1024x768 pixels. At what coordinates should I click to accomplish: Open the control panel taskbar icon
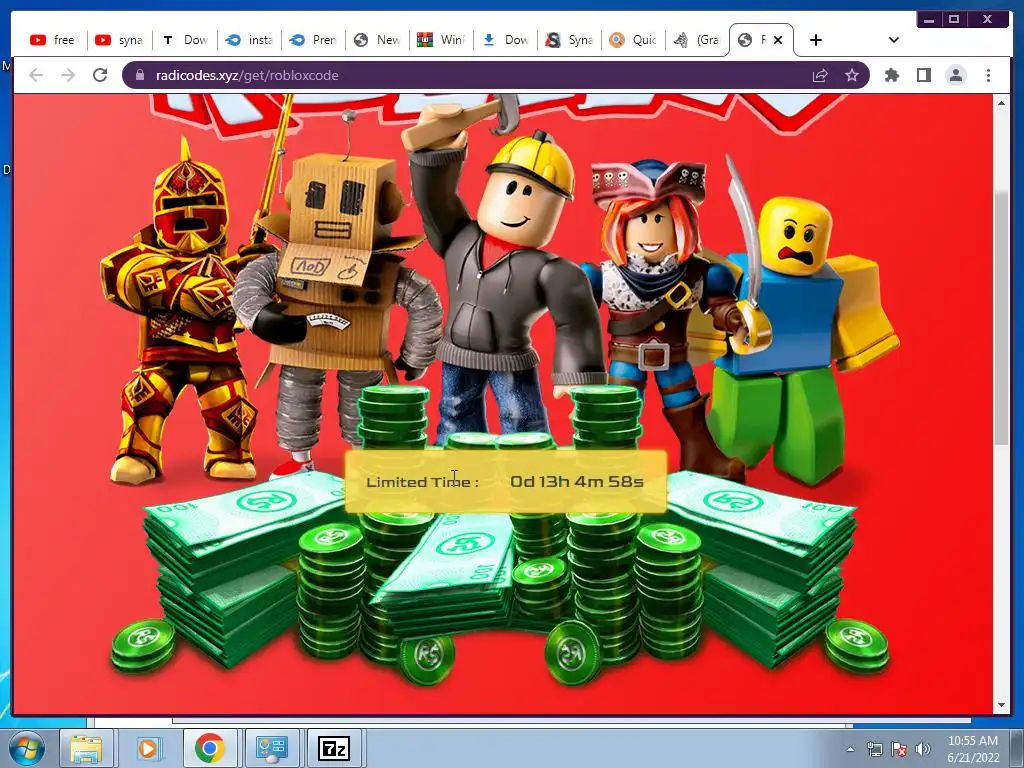tap(271, 748)
